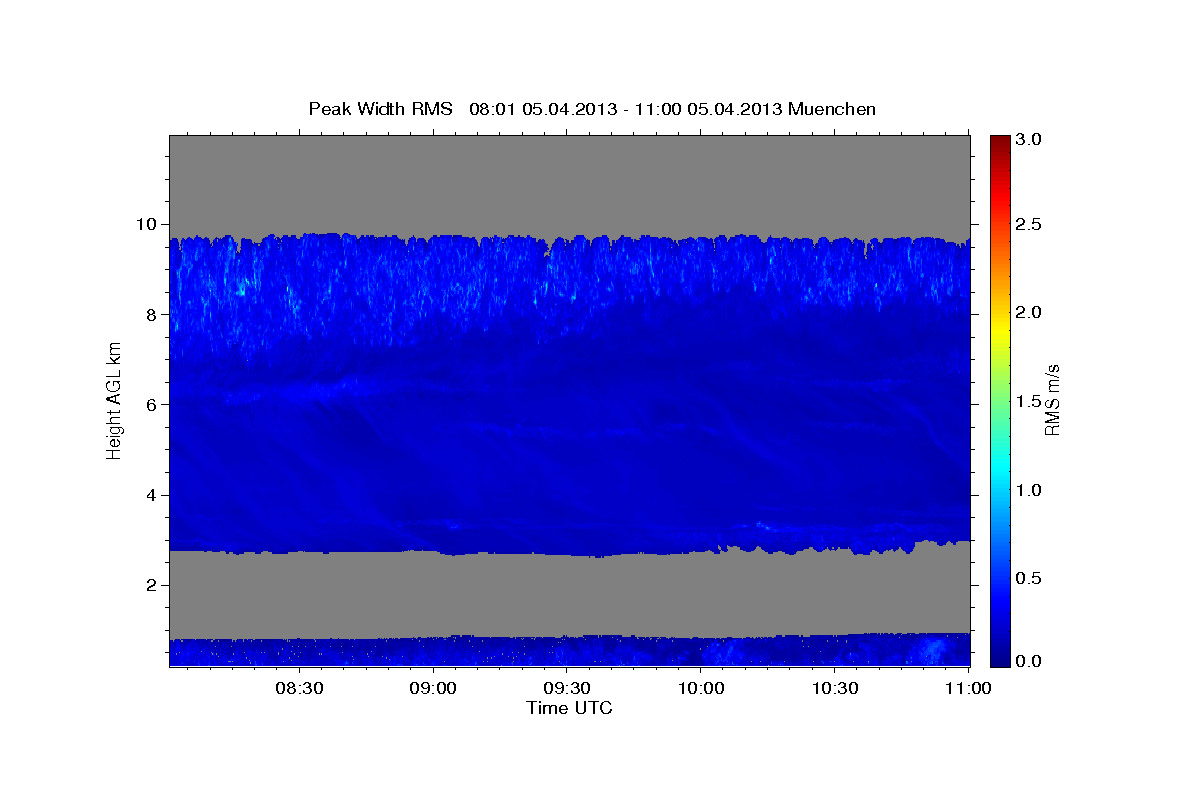Click the 08:30 time tick label

(x=298, y=688)
